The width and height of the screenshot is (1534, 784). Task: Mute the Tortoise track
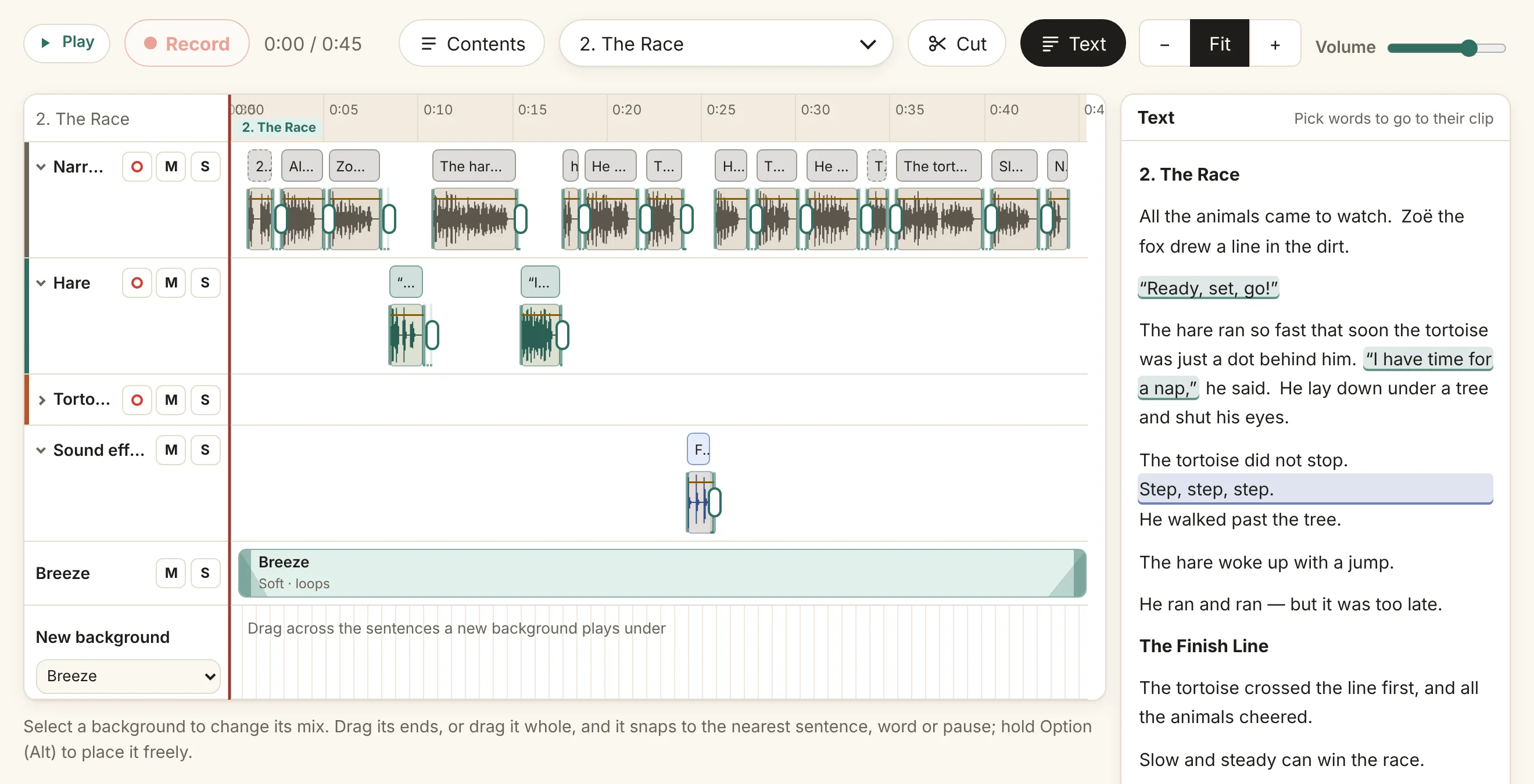pos(171,400)
